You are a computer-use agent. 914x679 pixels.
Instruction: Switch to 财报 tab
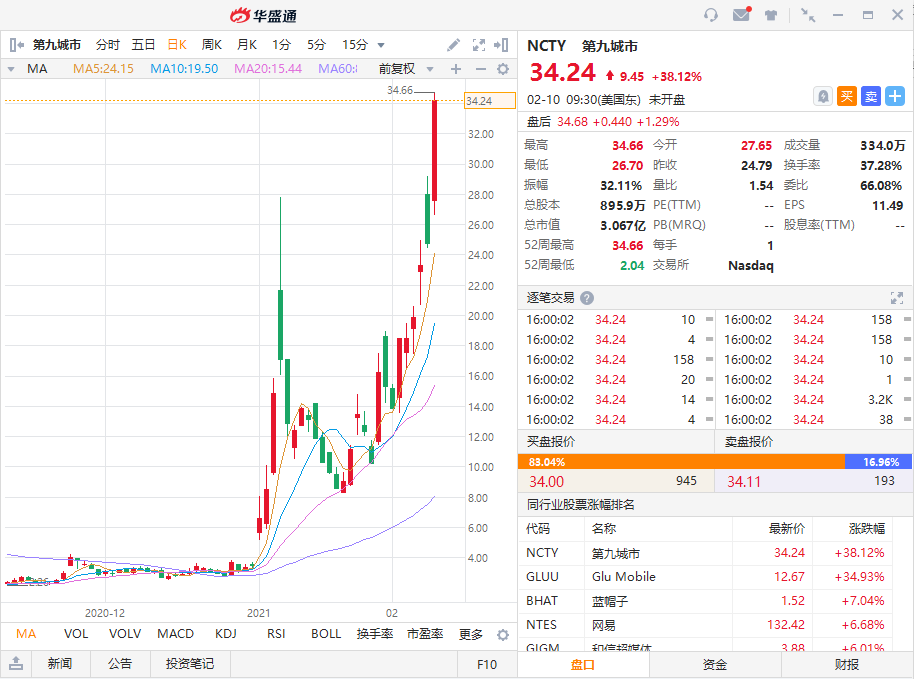pos(847,664)
